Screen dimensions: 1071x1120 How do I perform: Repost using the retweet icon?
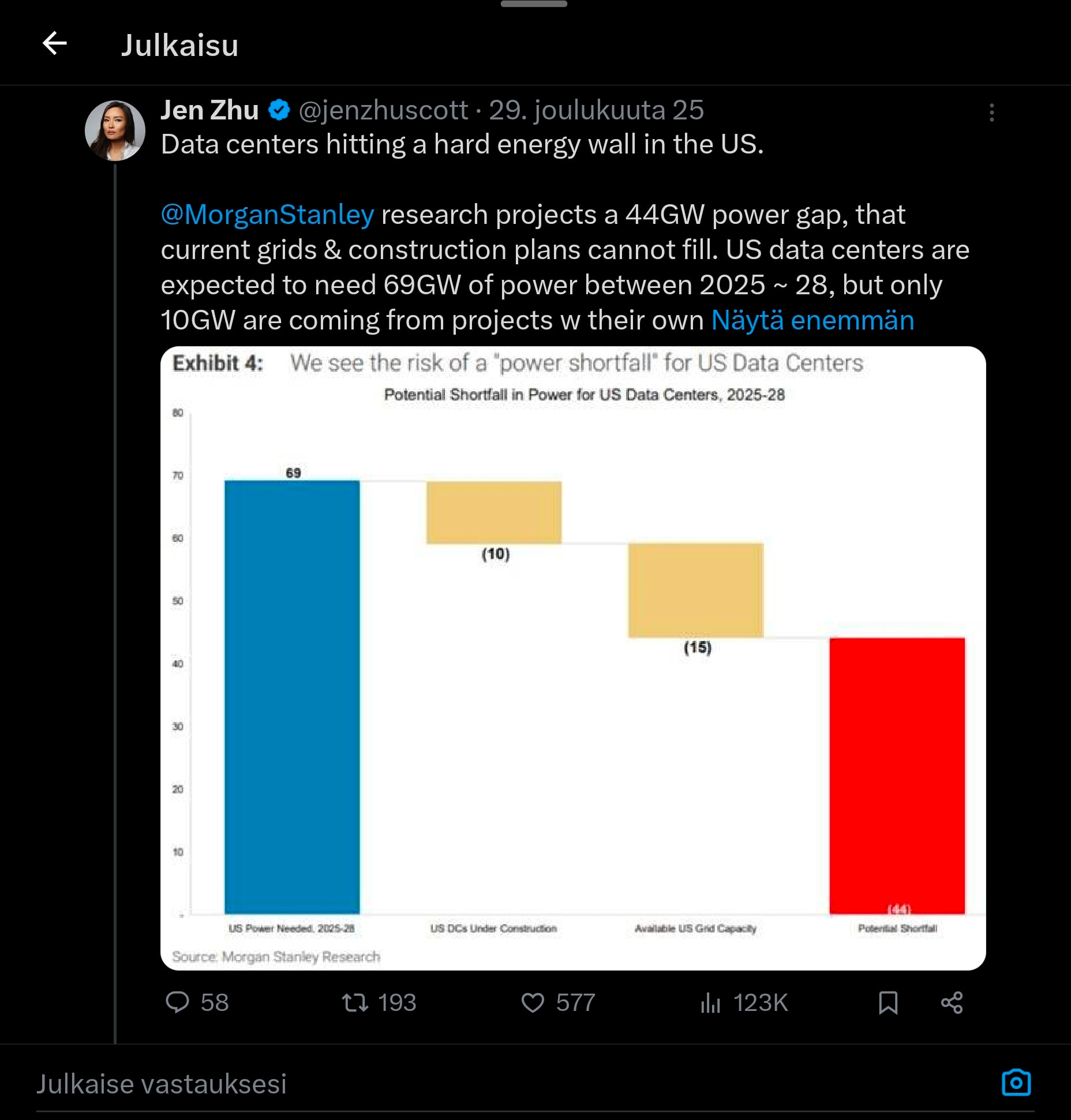[x=355, y=1002]
